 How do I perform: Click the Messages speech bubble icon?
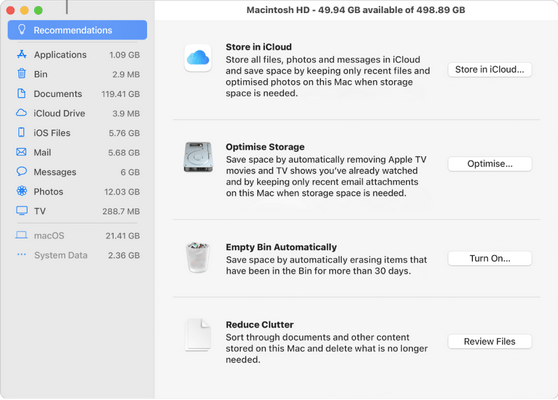[x=21, y=171]
